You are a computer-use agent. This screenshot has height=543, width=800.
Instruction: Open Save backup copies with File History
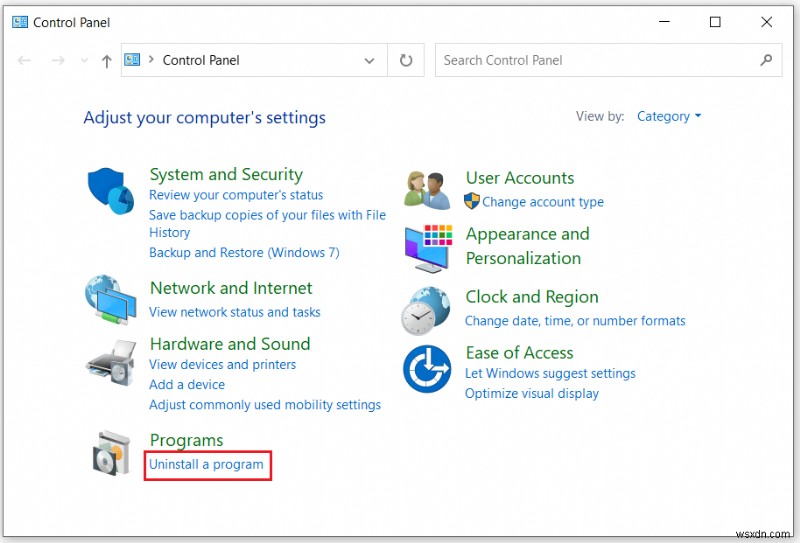(x=267, y=224)
